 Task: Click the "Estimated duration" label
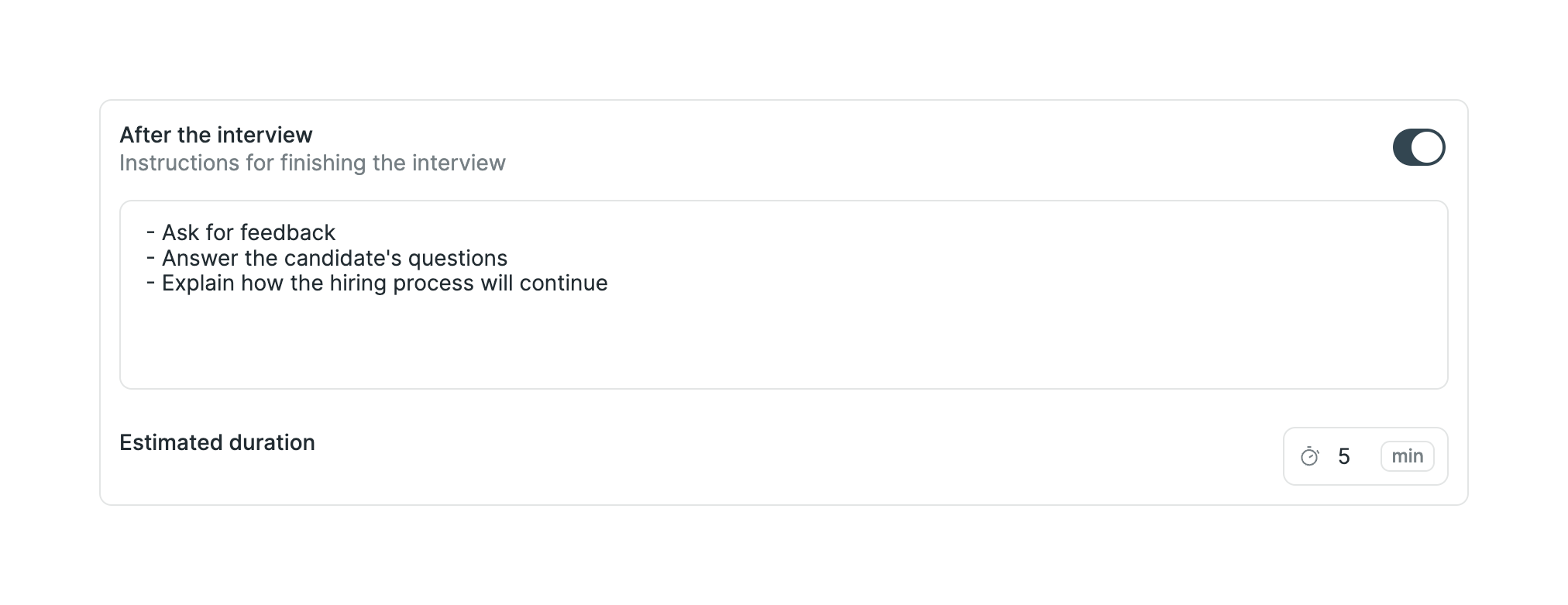217,442
